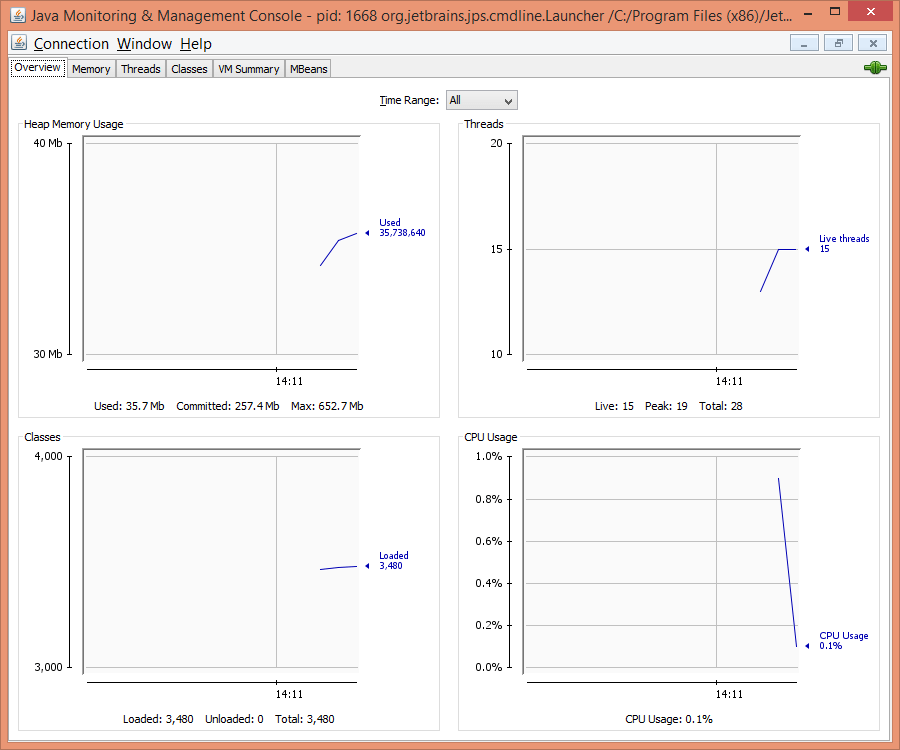Click the 14:11 label under Heap chart
This screenshot has width=900, height=750.
pyautogui.click(x=289, y=381)
